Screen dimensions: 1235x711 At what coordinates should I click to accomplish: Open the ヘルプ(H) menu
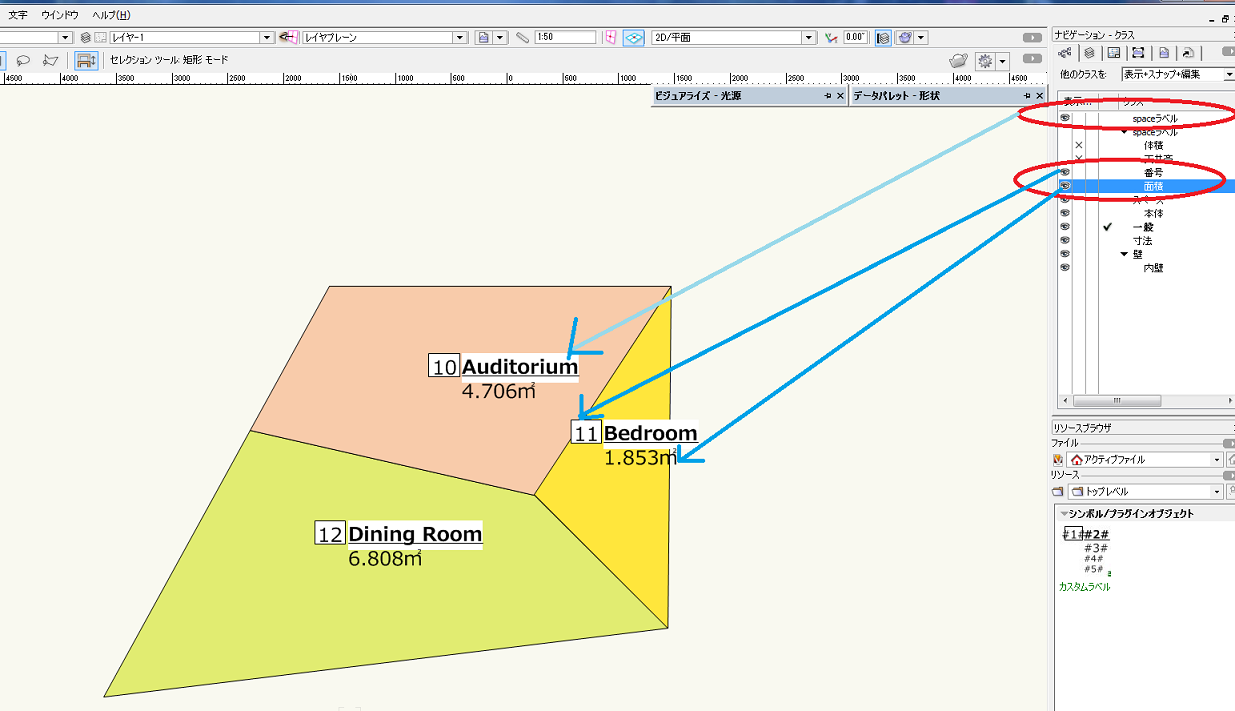click(110, 15)
